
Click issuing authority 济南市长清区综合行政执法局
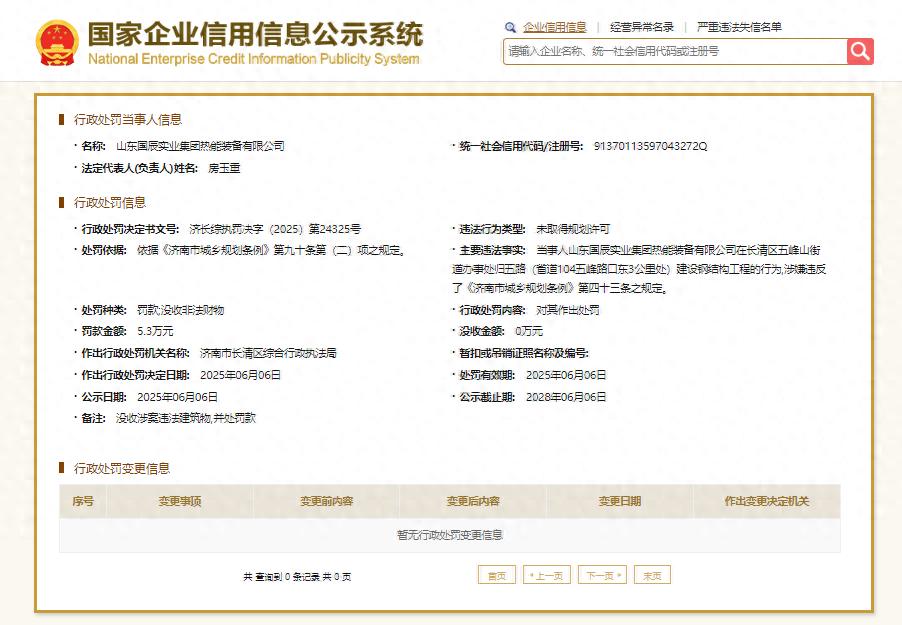tap(268, 353)
